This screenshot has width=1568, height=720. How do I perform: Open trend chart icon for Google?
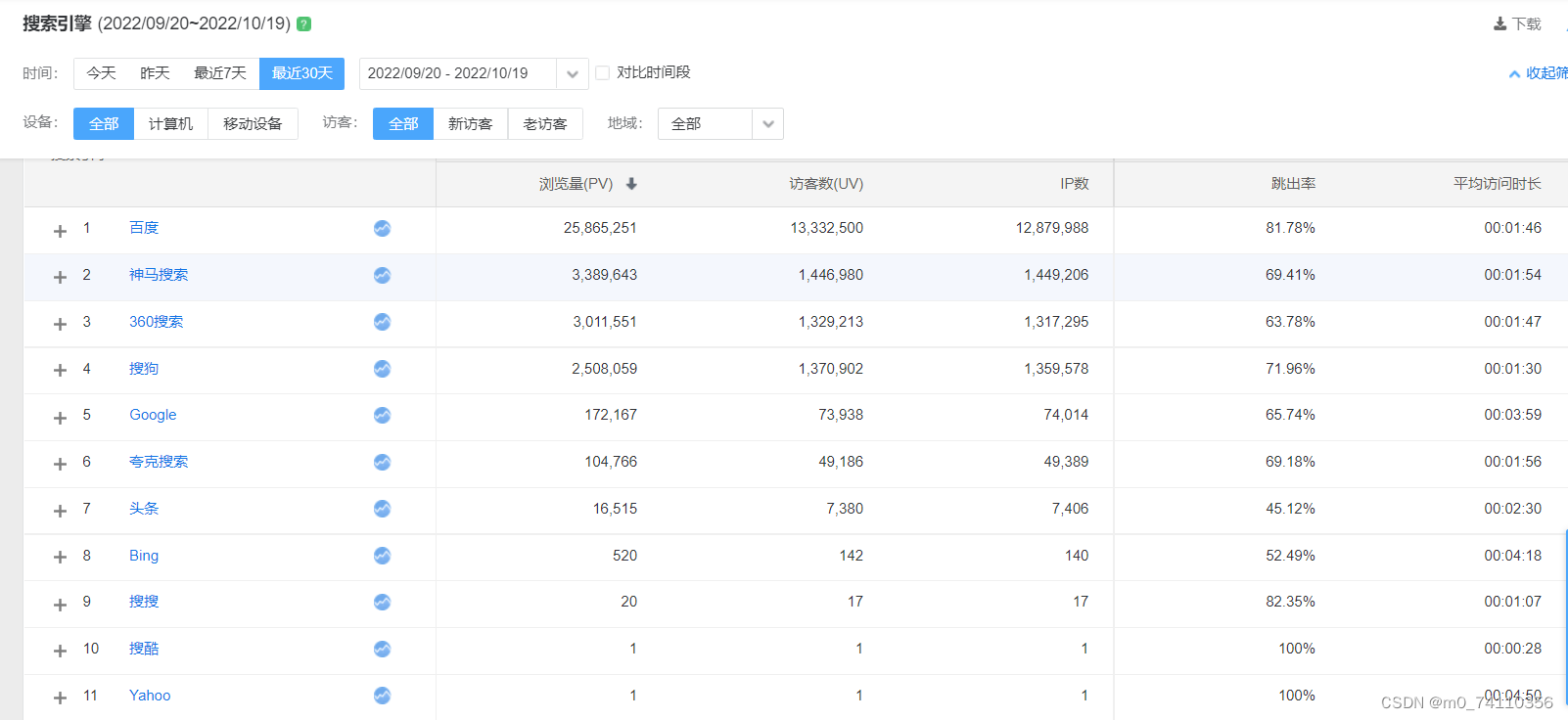pyautogui.click(x=382, y=415)
